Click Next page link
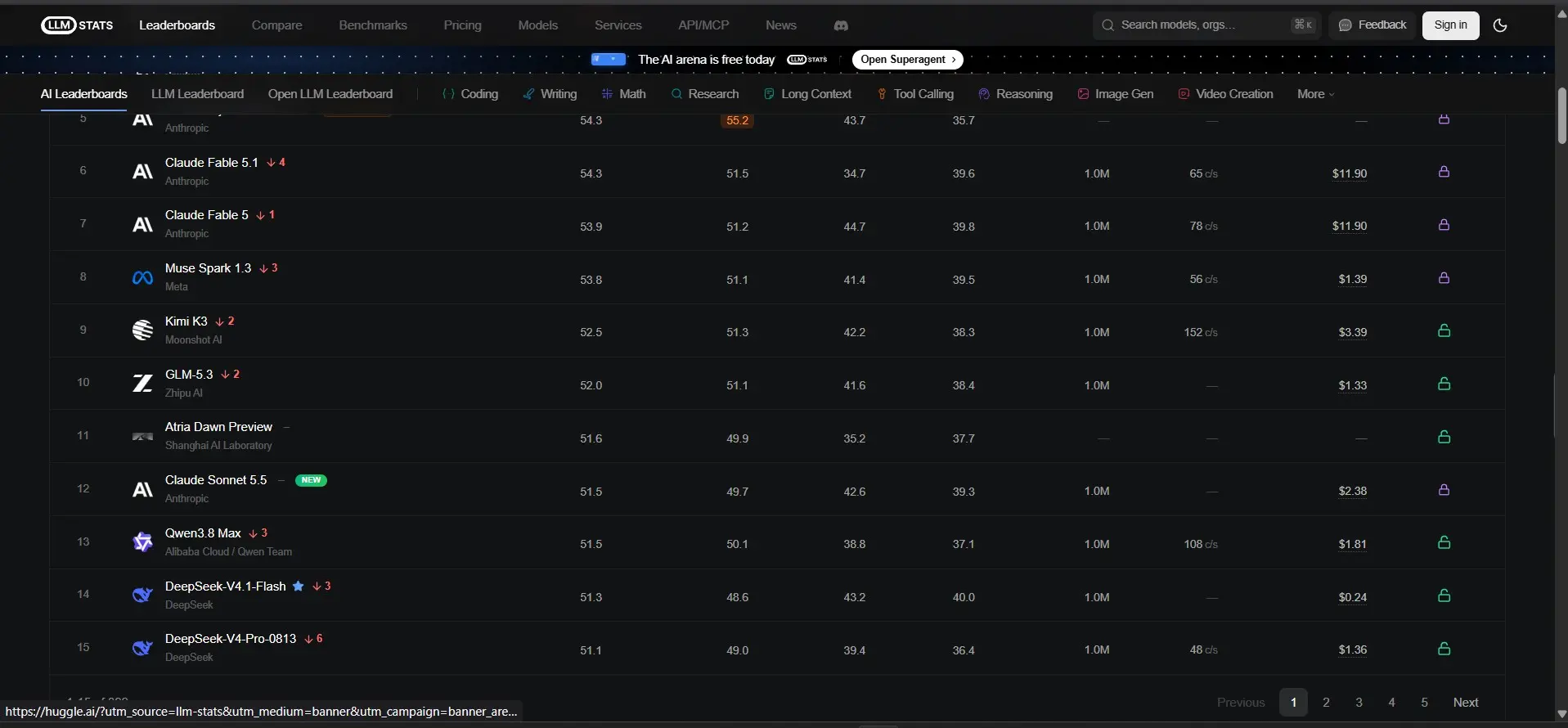Image resolution: width=1568 pixels, height=728 pixels. click(1465, 703)
